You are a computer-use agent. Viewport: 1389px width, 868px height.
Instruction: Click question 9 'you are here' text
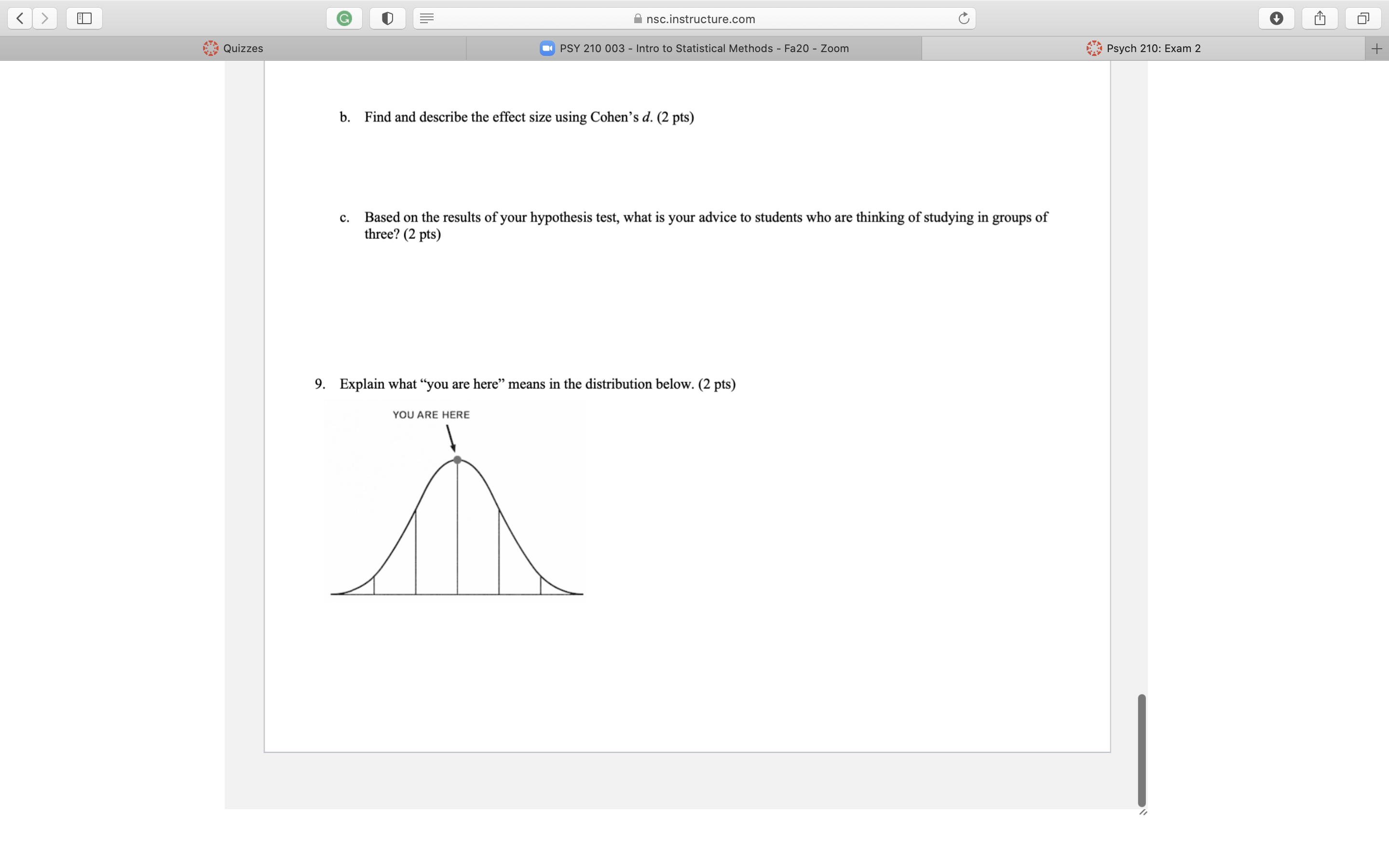(537, 384)
